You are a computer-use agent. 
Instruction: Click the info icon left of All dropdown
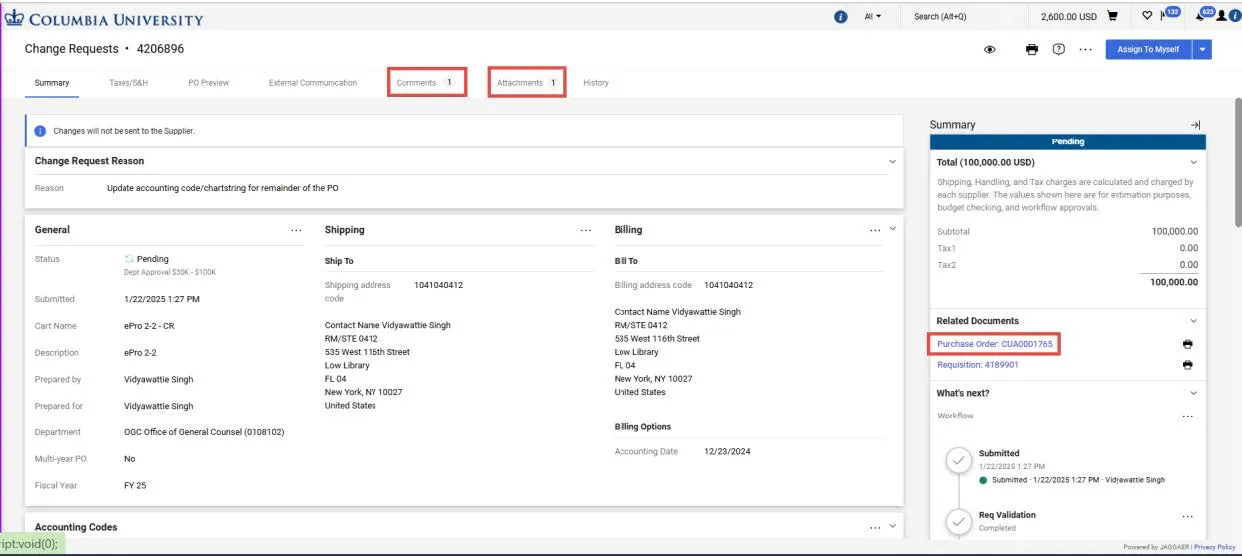point(841,17)
